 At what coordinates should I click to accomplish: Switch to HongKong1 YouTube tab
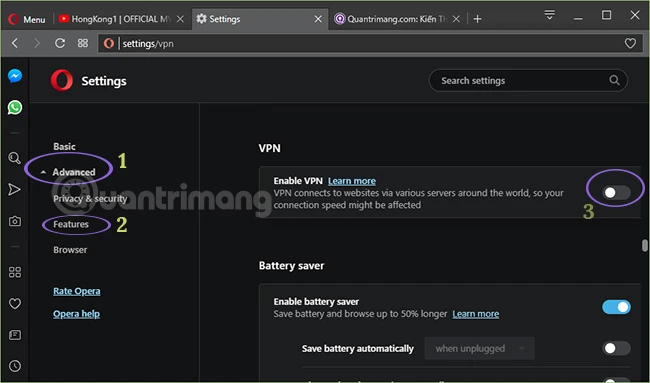(121, 19)
